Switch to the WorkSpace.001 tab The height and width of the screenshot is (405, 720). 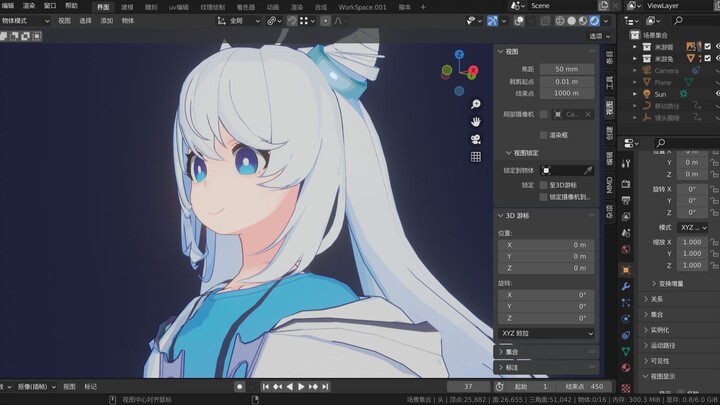pos(362,7)
